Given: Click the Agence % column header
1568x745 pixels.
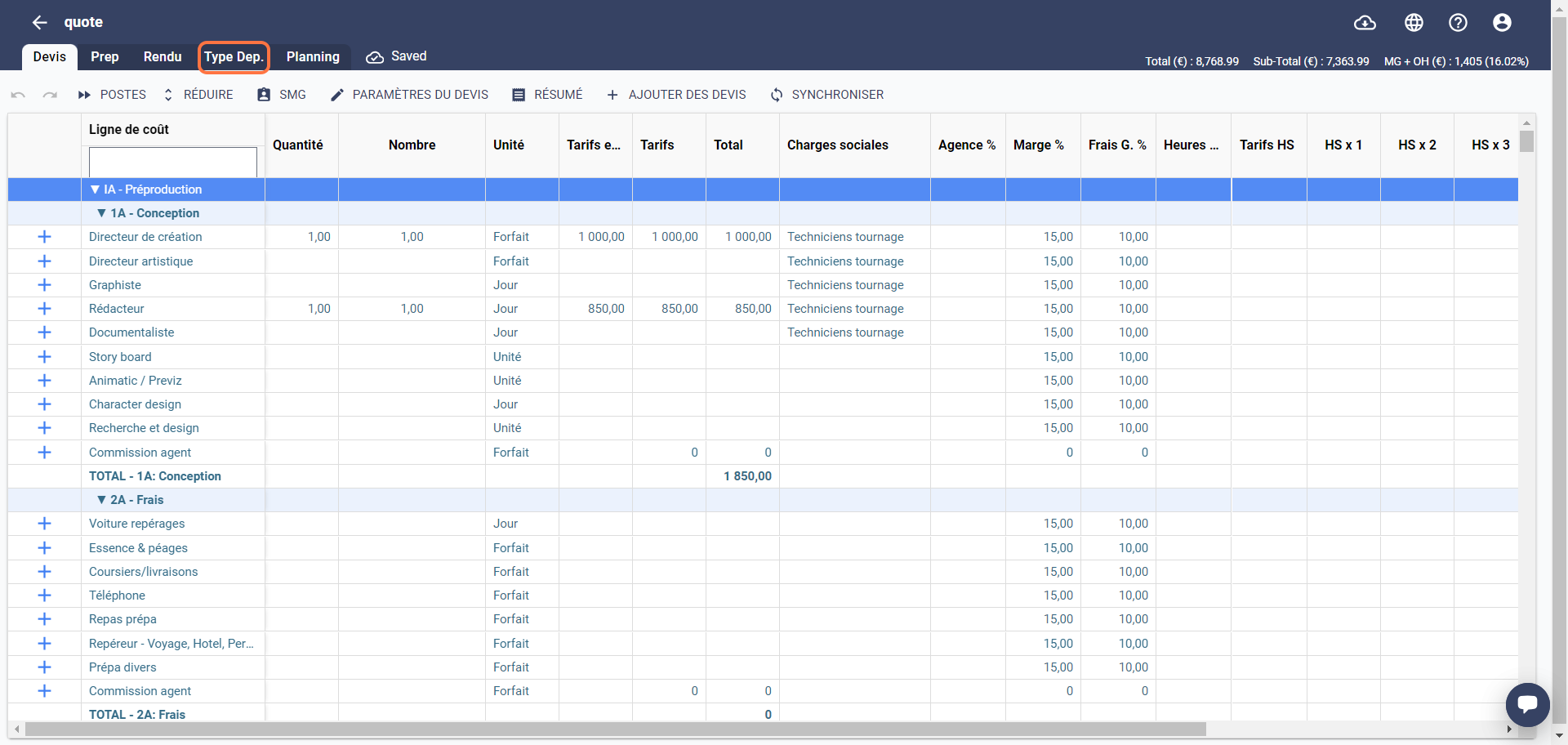Looking at the screenshot, I should 968,145.
